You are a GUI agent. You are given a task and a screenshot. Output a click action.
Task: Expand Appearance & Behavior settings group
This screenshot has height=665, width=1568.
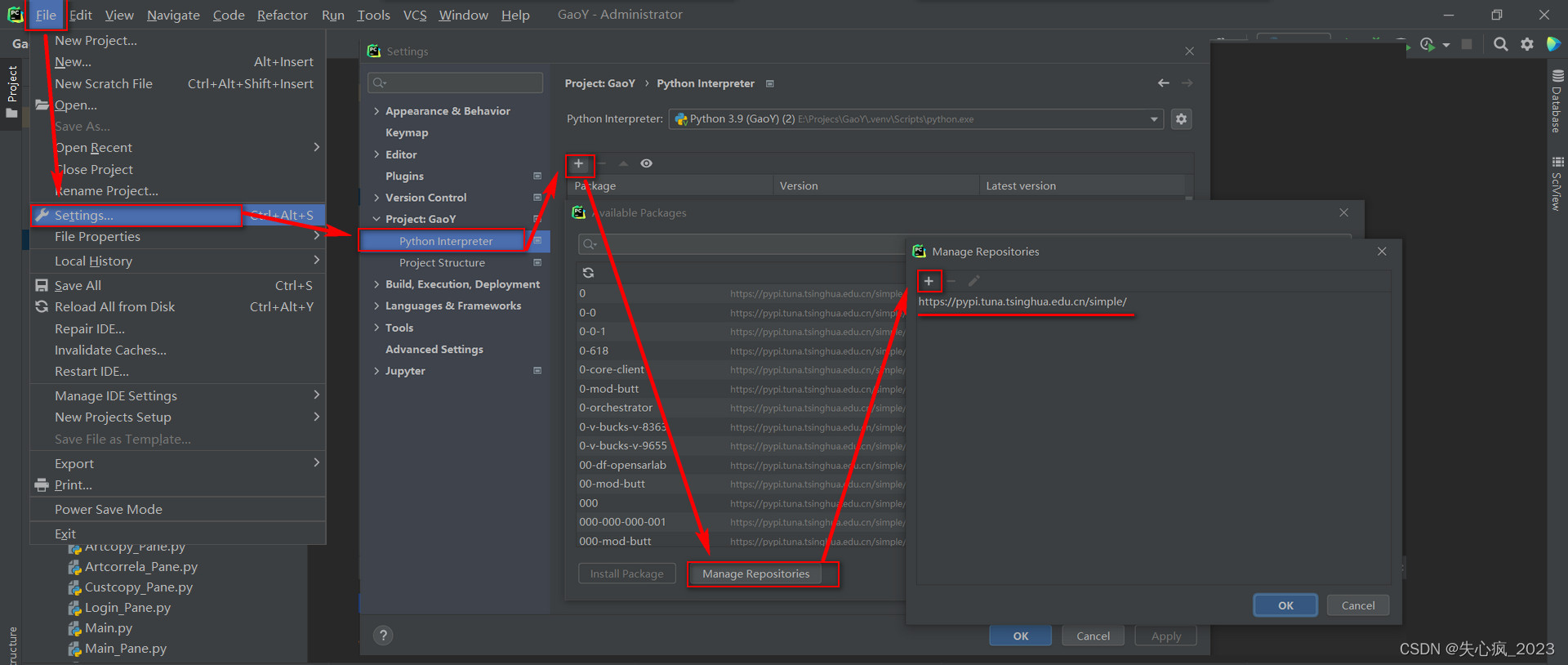(376, 111)
